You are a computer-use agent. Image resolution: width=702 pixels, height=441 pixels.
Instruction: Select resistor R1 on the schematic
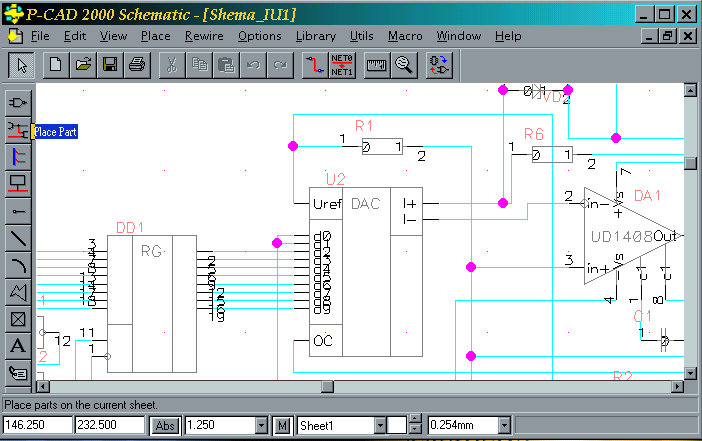coord(382,146)
